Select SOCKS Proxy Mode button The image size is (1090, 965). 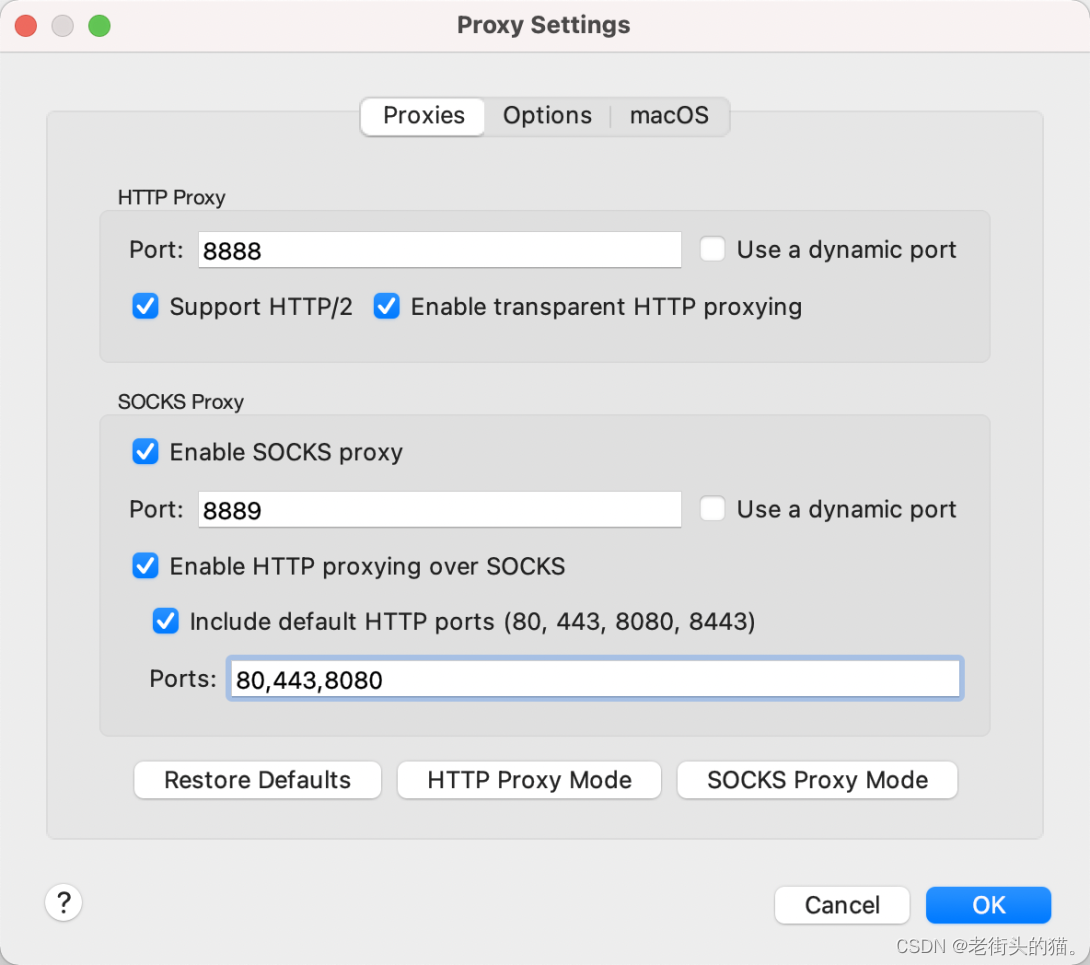tap(817, 780)
